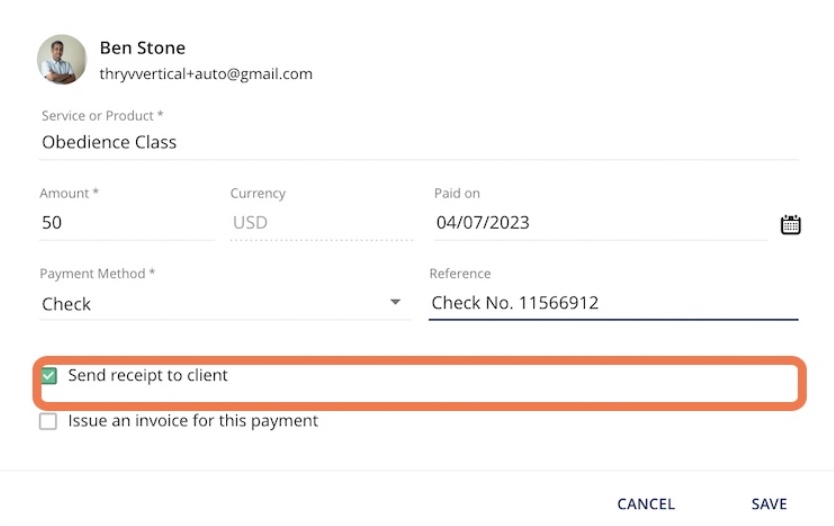Click the Issue an invoice label text

click(193, 421)
